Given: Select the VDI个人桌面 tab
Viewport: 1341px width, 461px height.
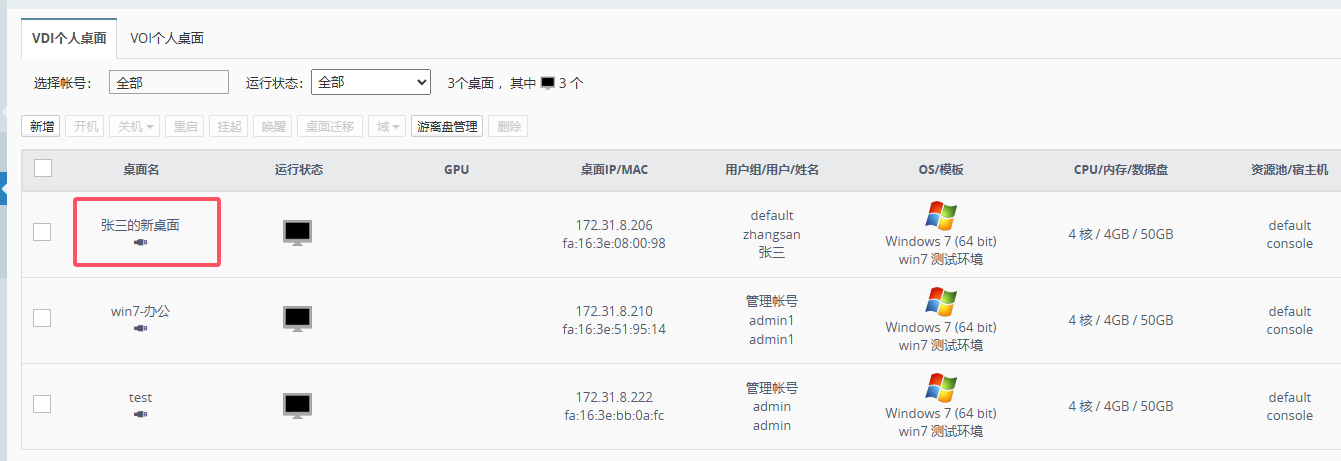Looking at the screenshot, I should [69, 38].
